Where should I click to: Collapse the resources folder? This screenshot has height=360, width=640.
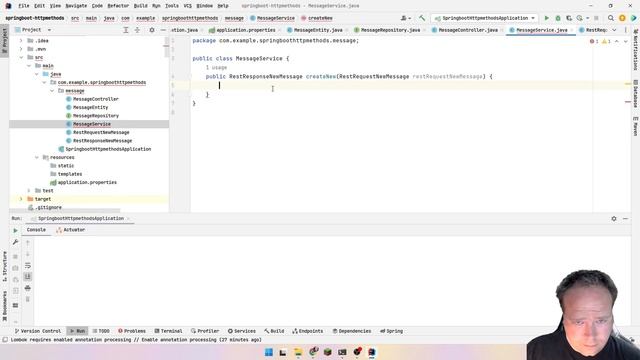click(37, 157)
